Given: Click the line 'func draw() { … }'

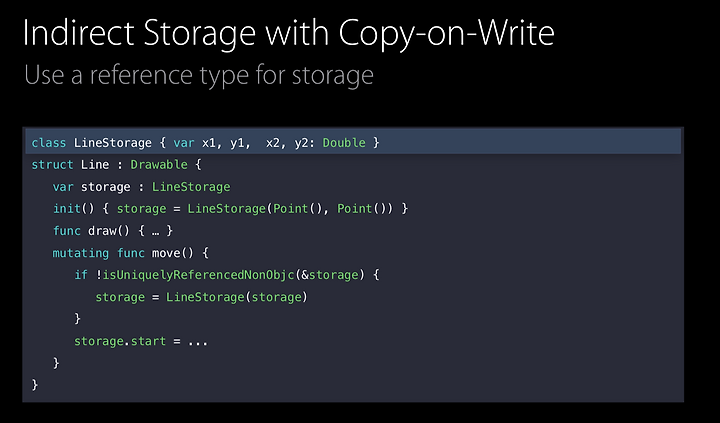Looking at the screenshot, I should (113, 231).
